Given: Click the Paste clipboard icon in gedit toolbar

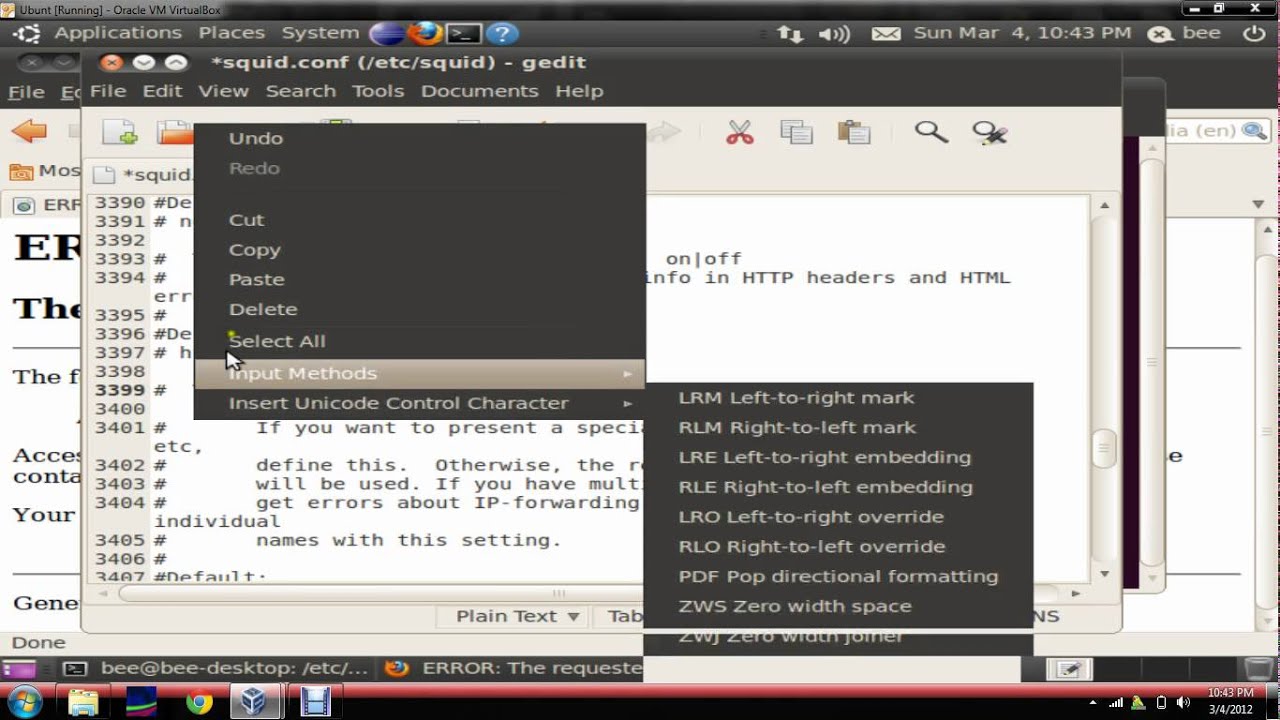Looking at the screenshot, I should (854, 132).
